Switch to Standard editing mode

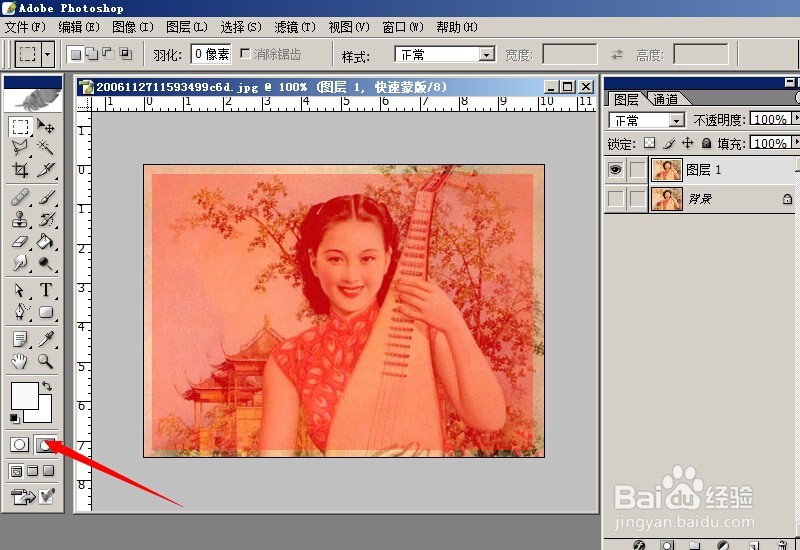tap(20, 445)
